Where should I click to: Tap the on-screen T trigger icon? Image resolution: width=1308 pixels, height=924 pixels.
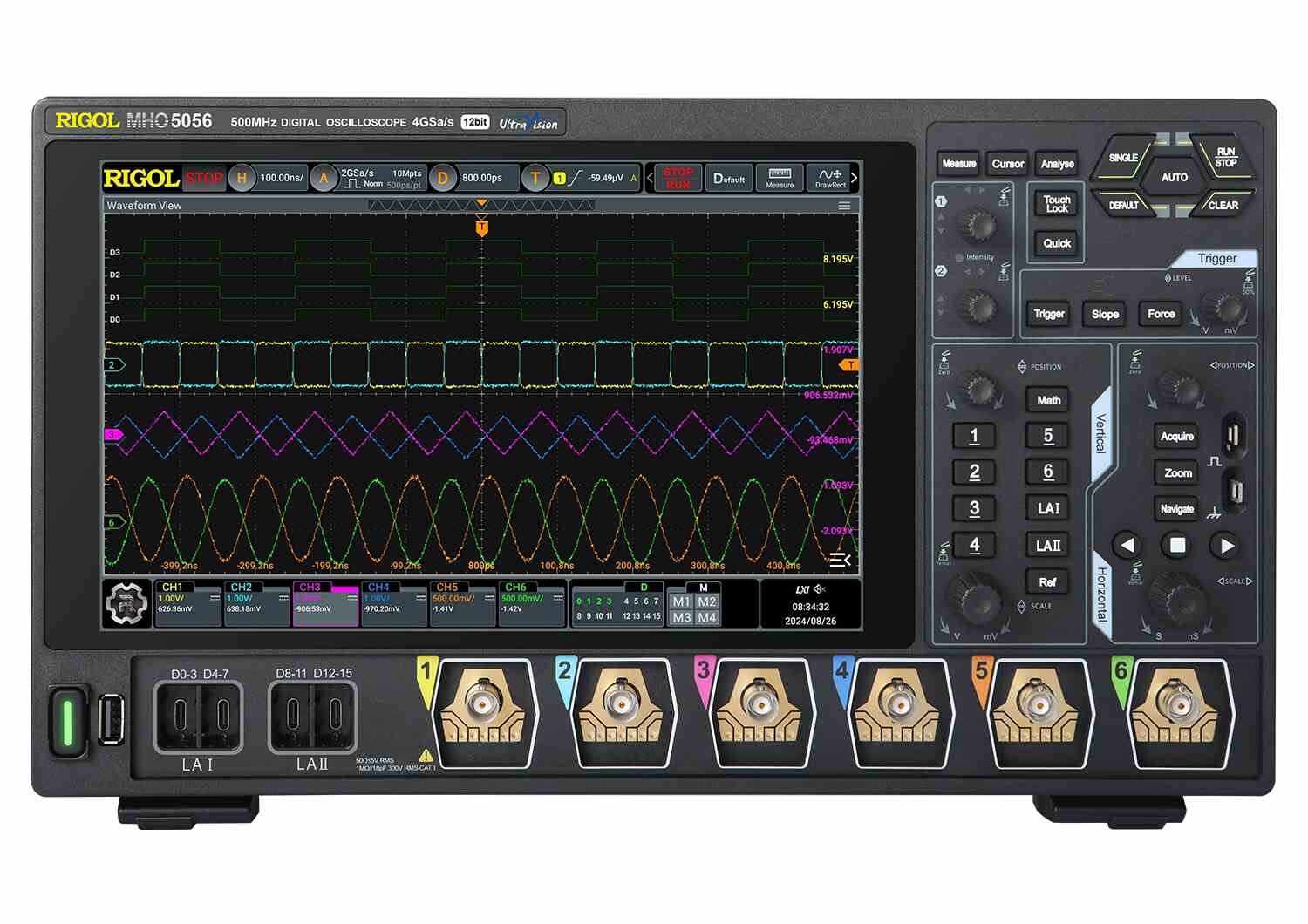(x=535, y=179)
